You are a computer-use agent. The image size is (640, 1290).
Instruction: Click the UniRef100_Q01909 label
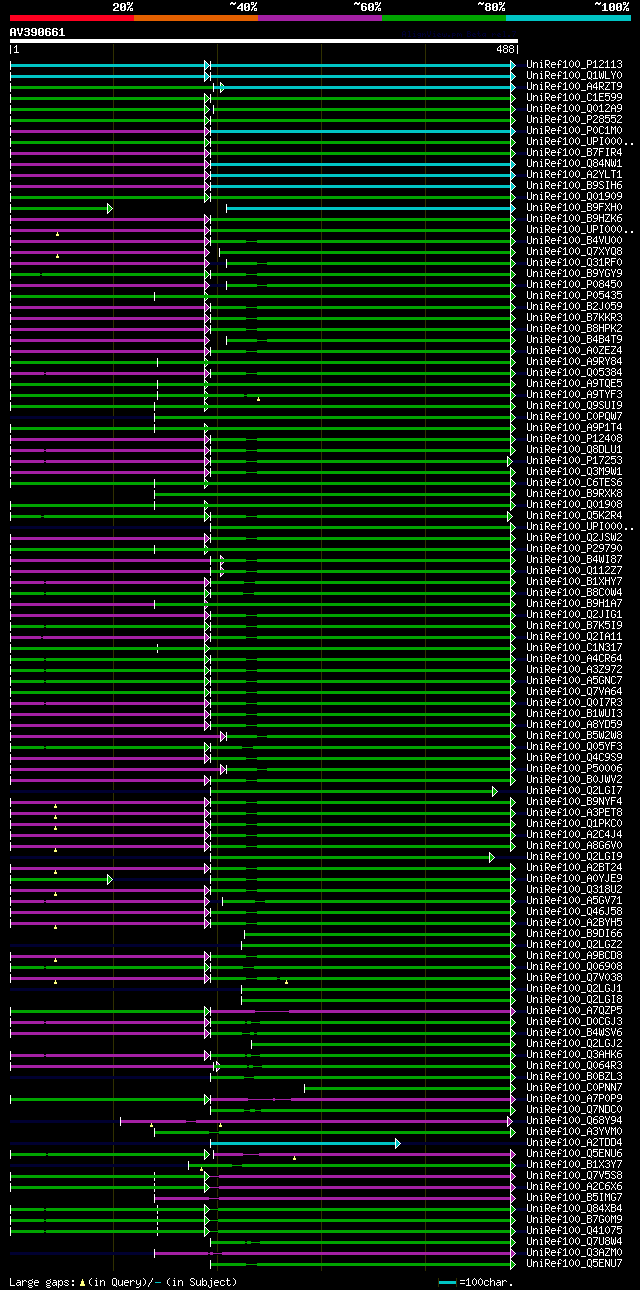[x=574, y=196]
